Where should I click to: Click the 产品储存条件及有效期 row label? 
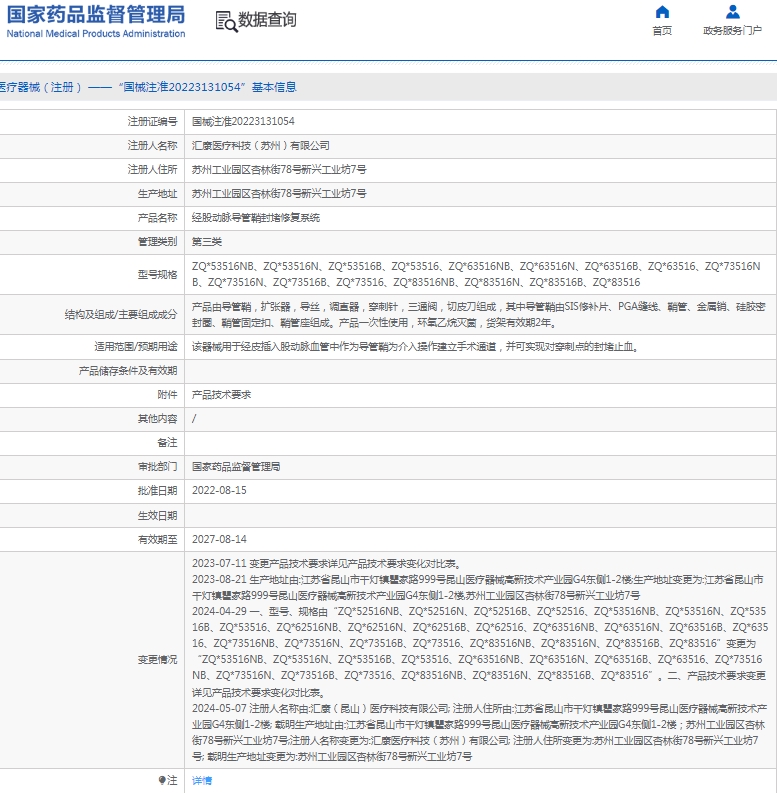pos(128,371)
